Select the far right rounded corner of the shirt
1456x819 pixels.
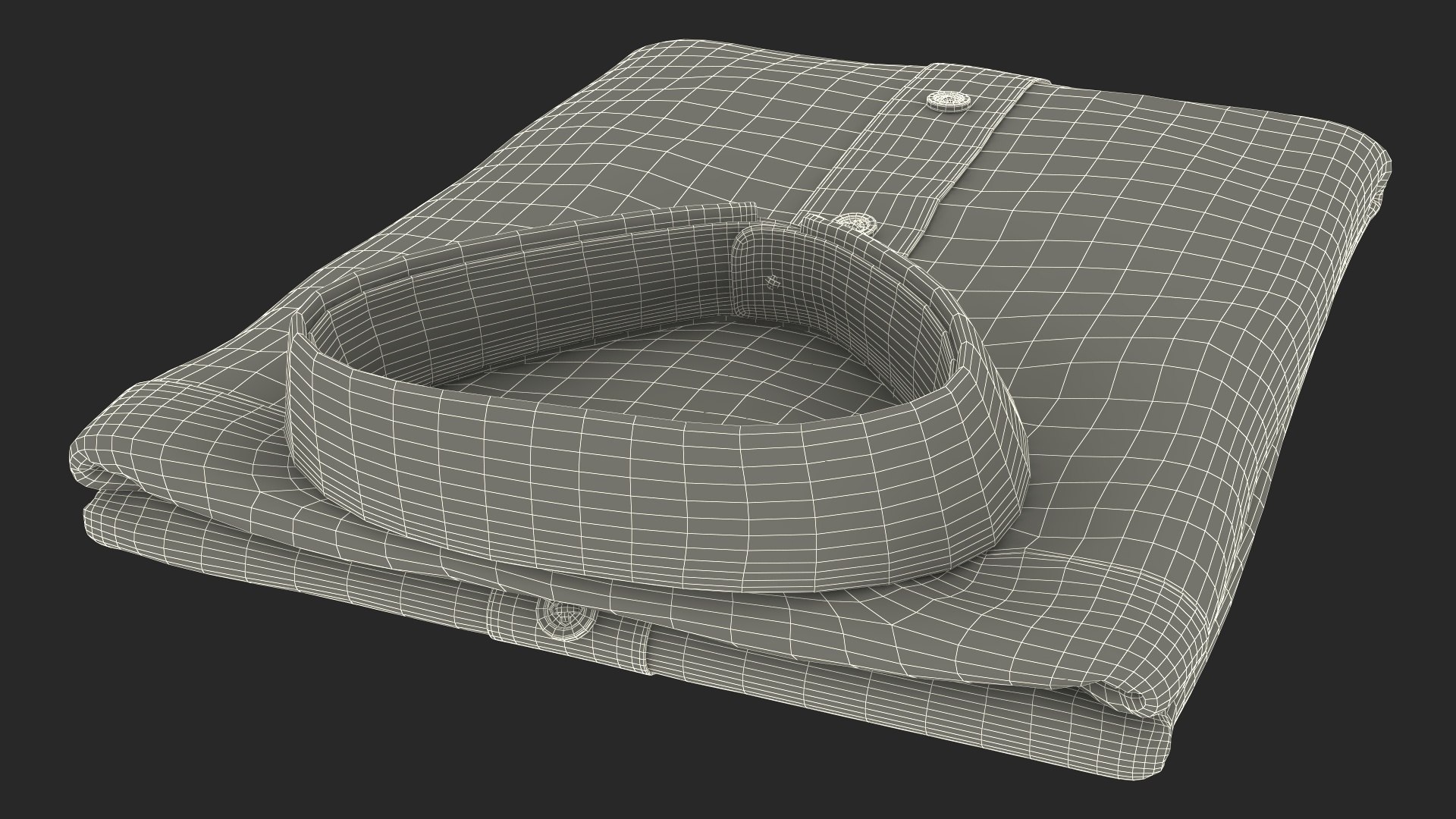click(x=1376, y=167)
